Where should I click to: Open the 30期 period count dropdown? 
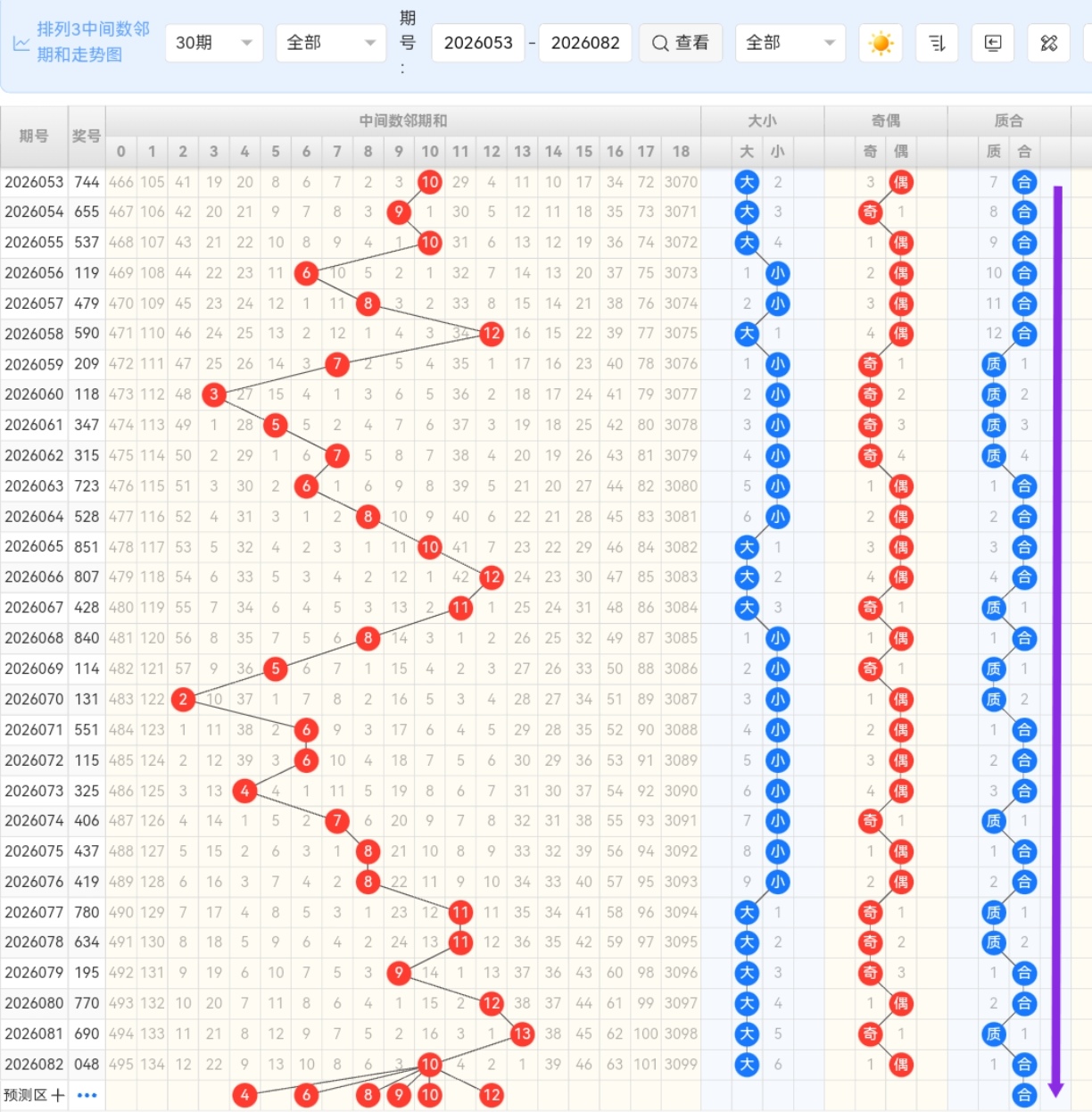pyautogui.click(x=214, y=43)
